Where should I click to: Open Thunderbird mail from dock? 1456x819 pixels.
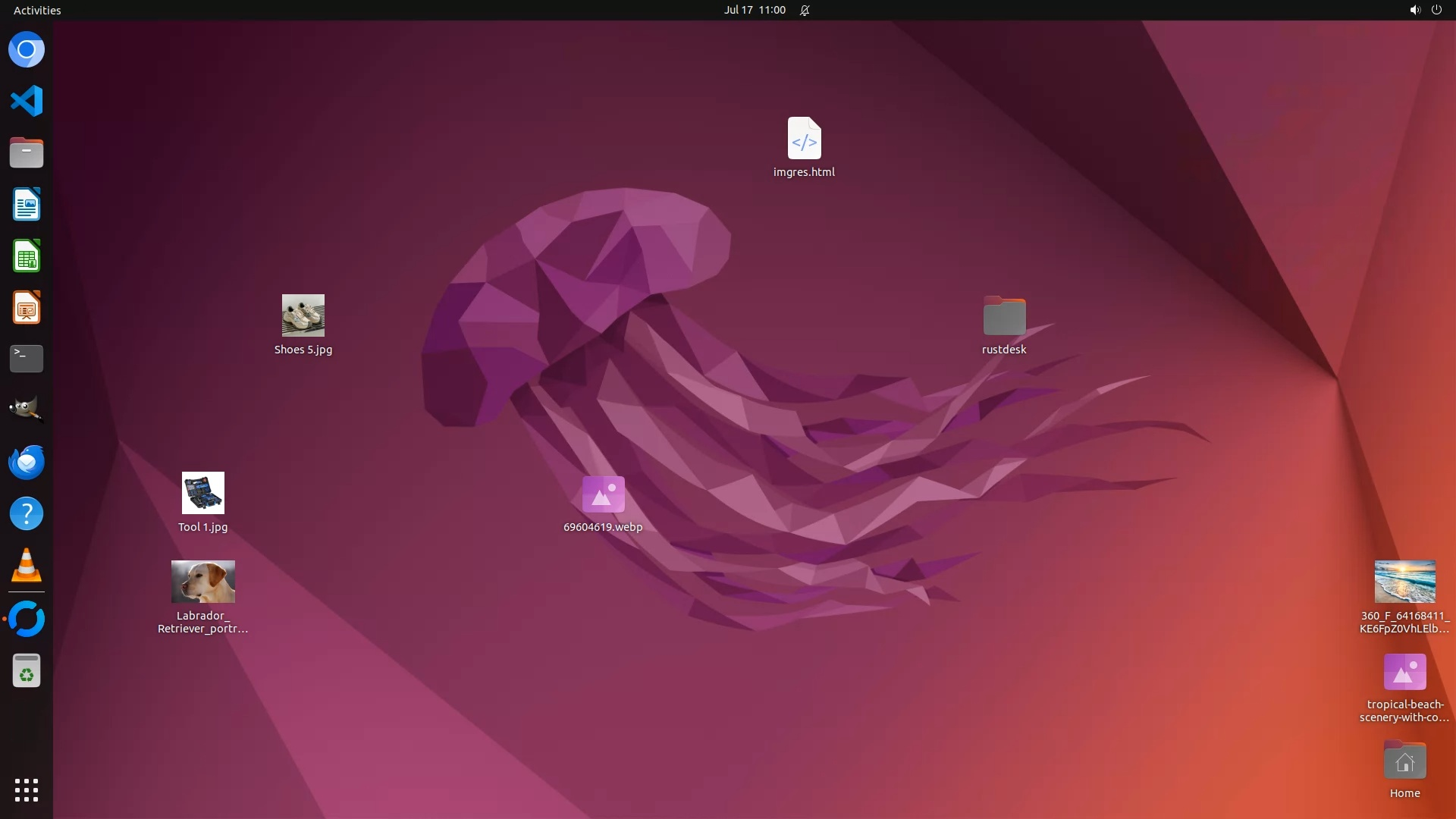coord(27,462)
